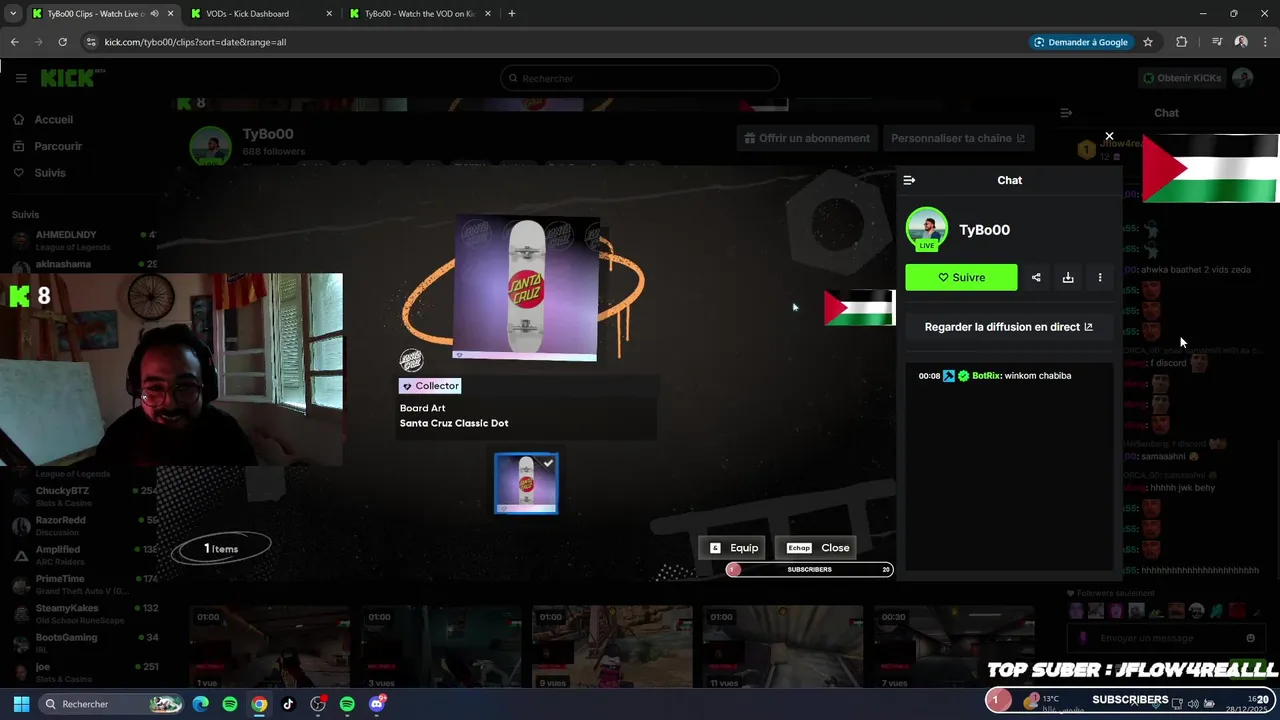Open PrimeTime channel in sidebar
Viewport: 1280px width, 720px height.
[84, 584]
